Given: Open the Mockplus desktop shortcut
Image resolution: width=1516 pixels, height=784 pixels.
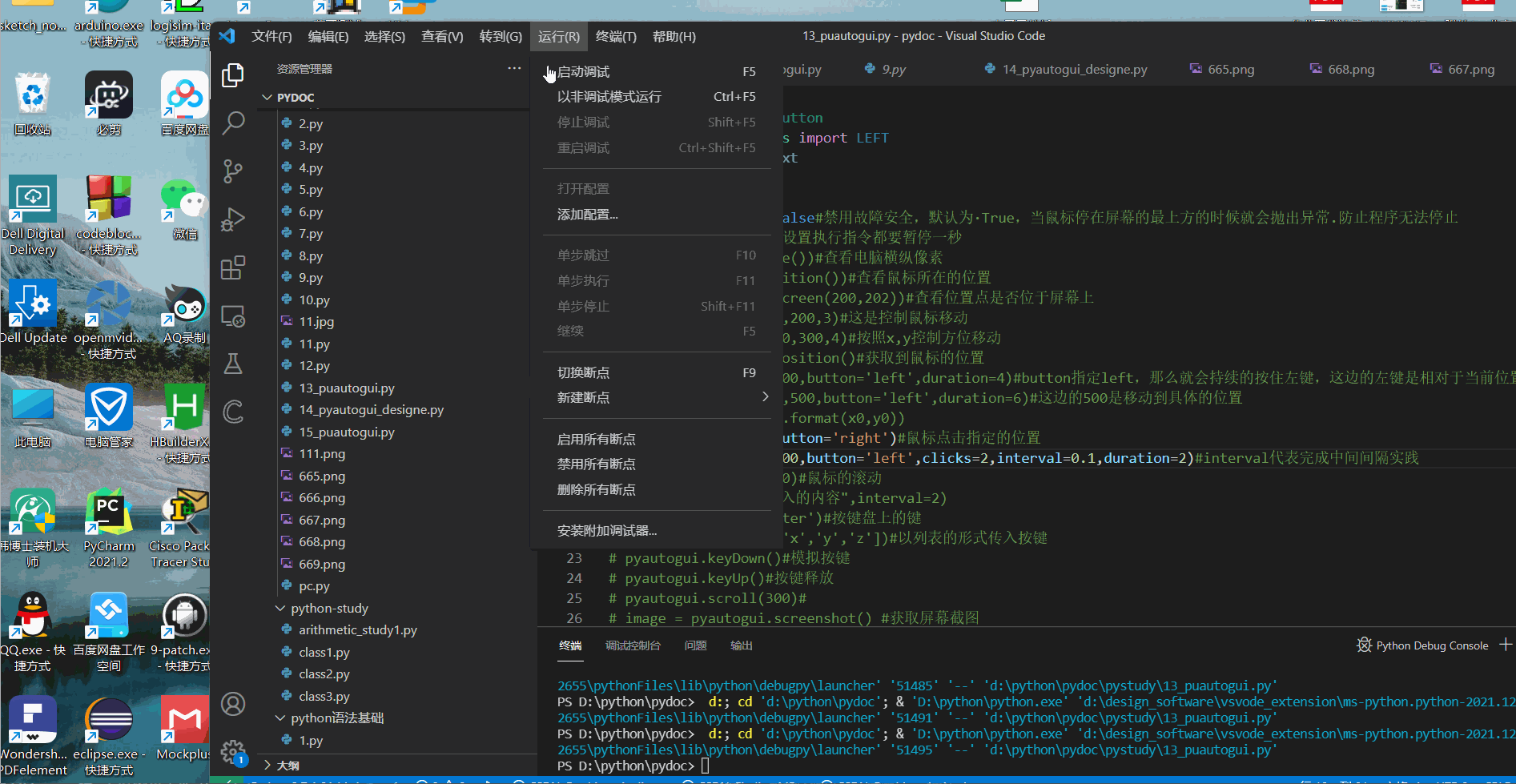Looking at the screenshot, I should (x=184, y=729).
